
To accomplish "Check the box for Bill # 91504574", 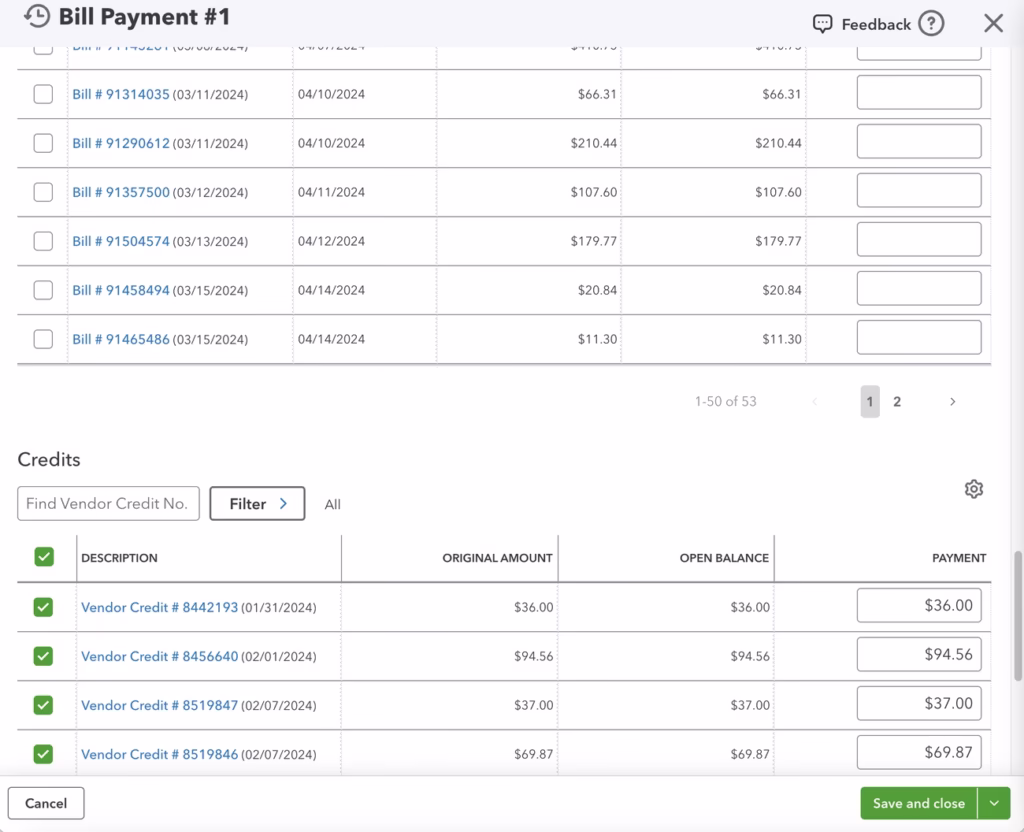I will 43,241.
